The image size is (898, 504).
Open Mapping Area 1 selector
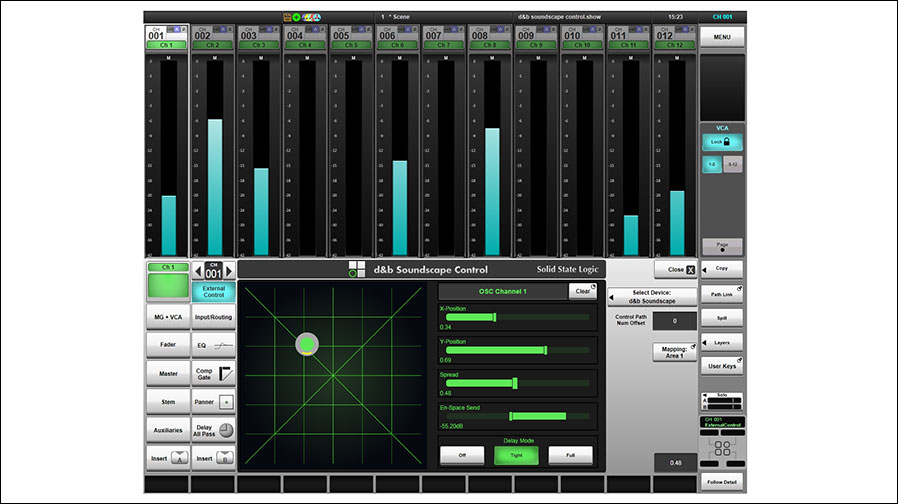675,352
